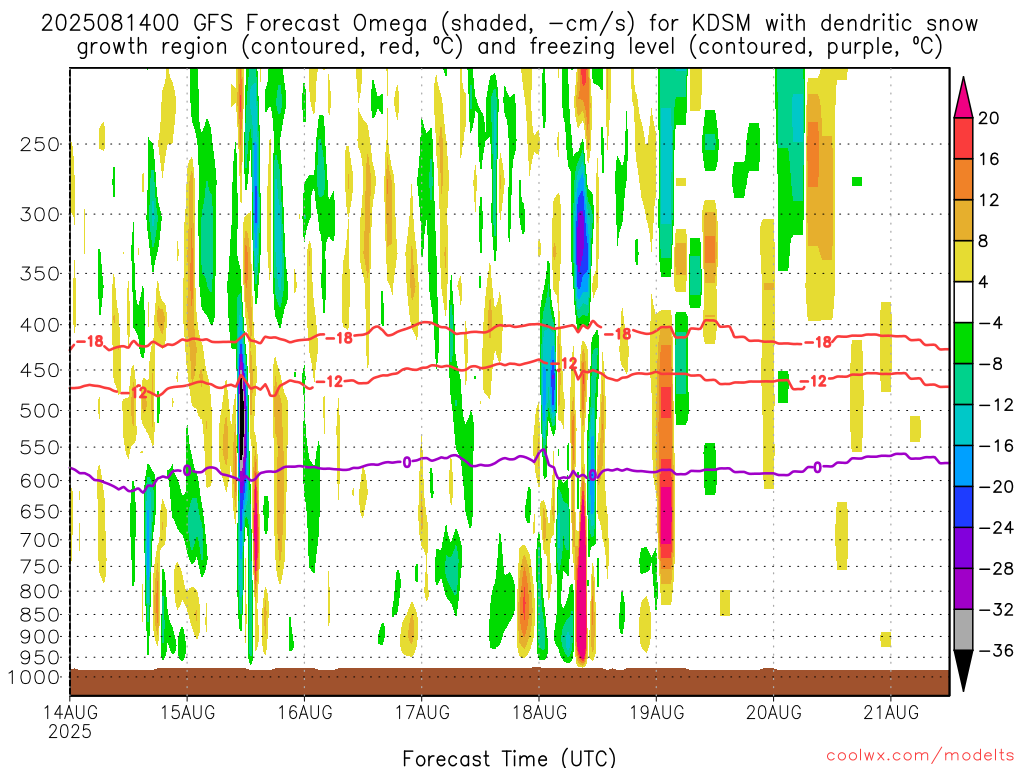The width and height of the screenshot is (1024, 768).
Task: Click the 450 pressure level label
Action: [40, 370]
